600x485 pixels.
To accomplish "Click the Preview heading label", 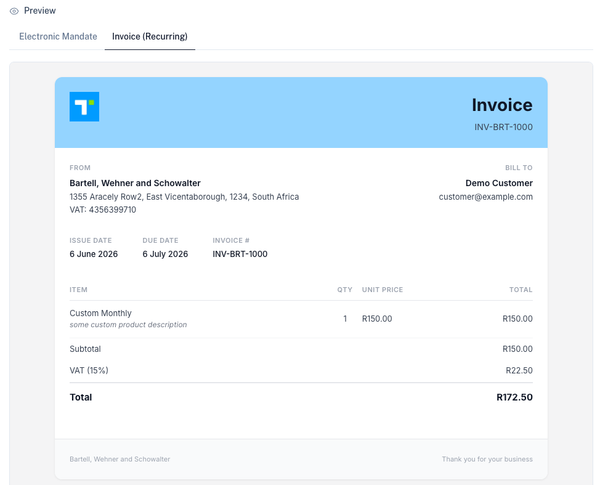I will pyautogui.click(x=40, y=11).
